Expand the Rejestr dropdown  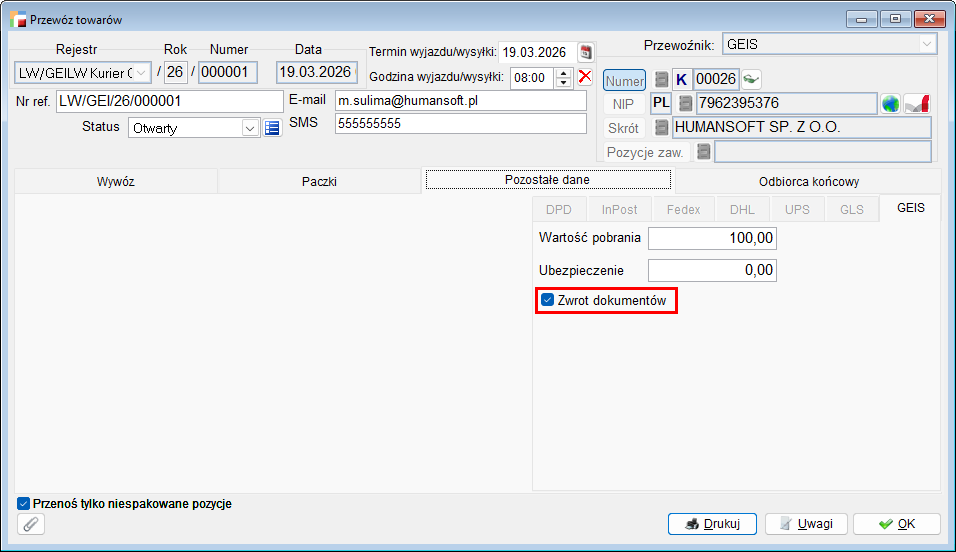(141, 72)
